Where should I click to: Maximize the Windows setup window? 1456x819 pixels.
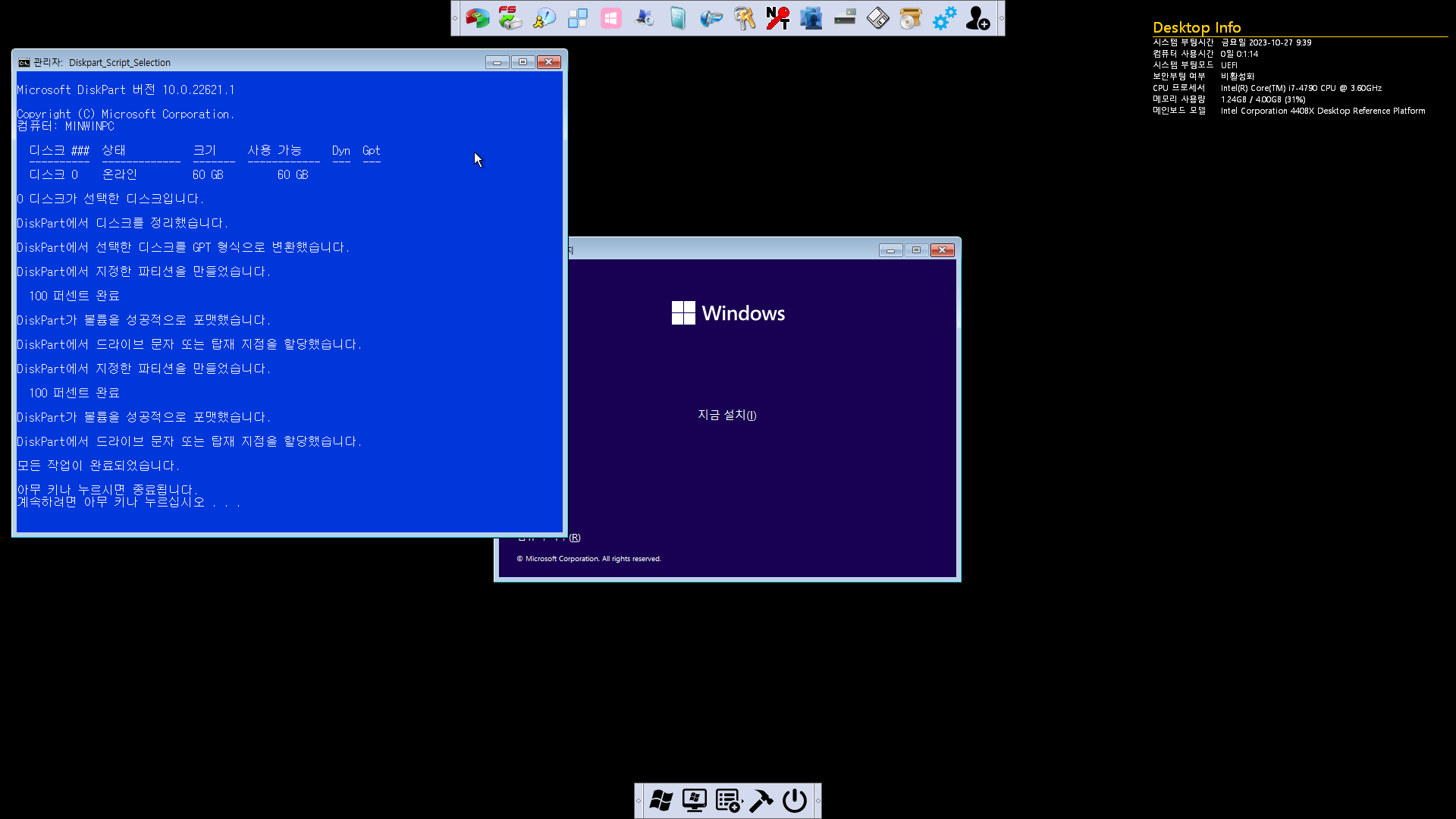pyautogui.click(x=917, y=250)
